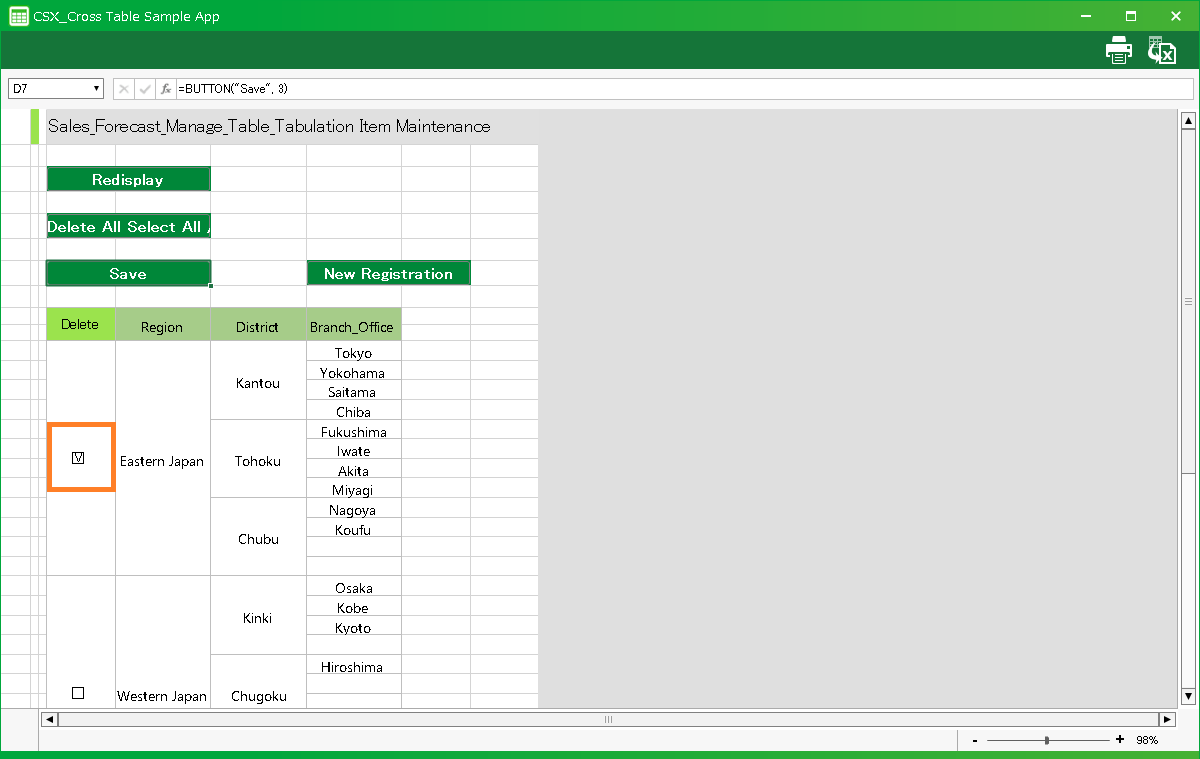Click the formula bar input field
This screenshot has height=759, width=1200.
(x=680, y=89)
